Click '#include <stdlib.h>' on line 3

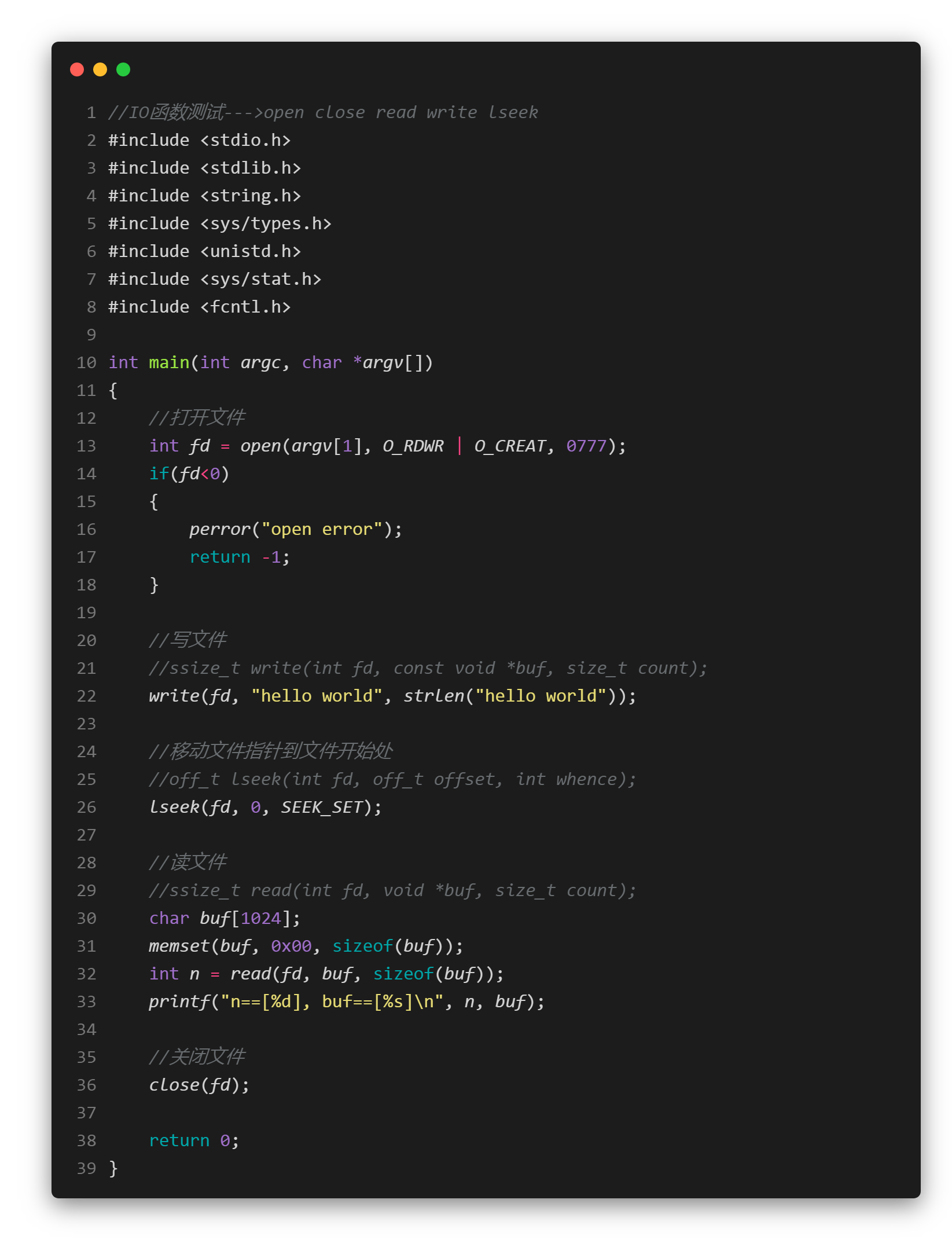(x=205, y=168)
